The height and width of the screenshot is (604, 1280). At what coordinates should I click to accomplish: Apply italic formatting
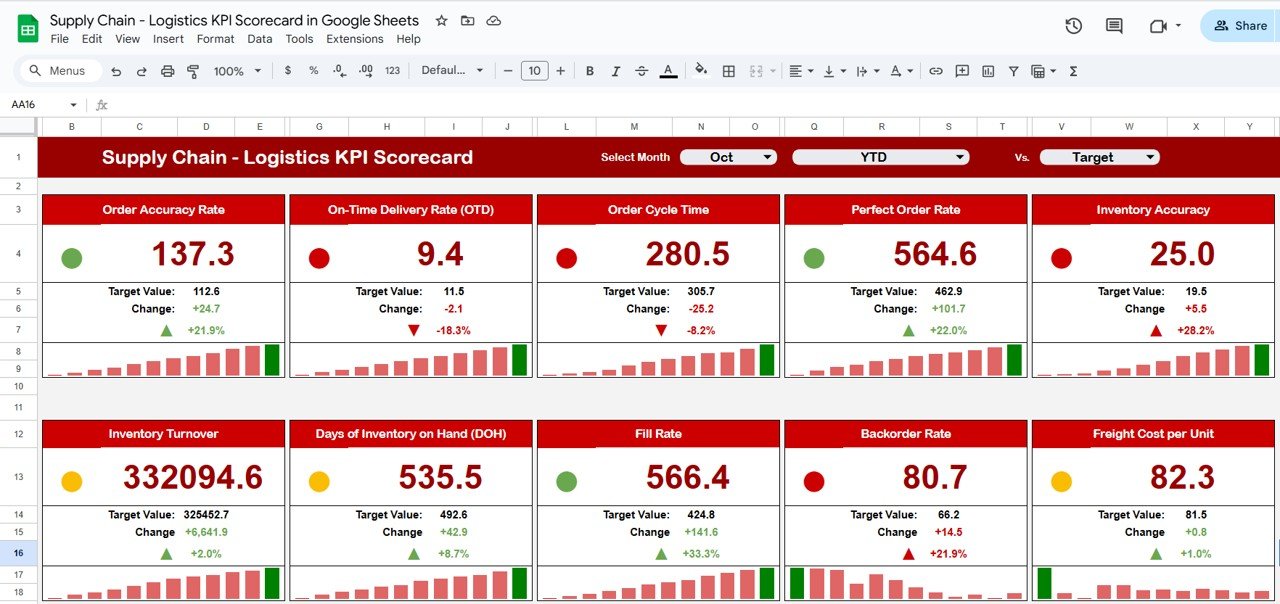click(614, 71)
